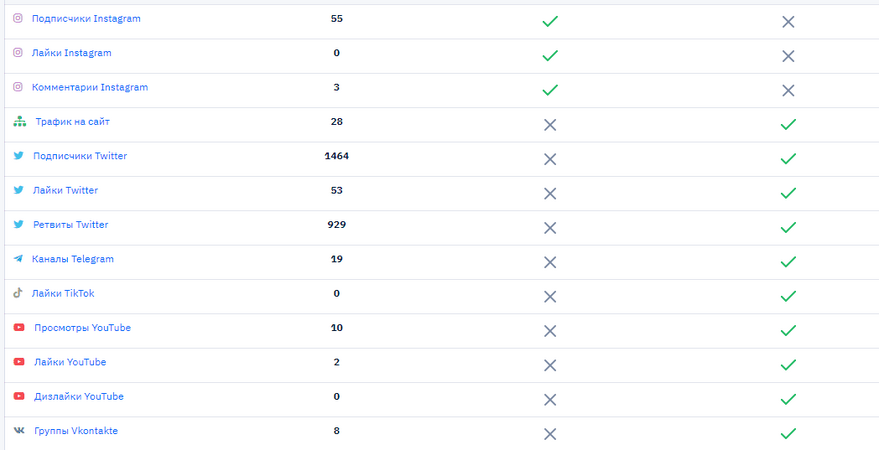Click the green sitemap icon for Трафик на сайт

click(x=20, y=122)
